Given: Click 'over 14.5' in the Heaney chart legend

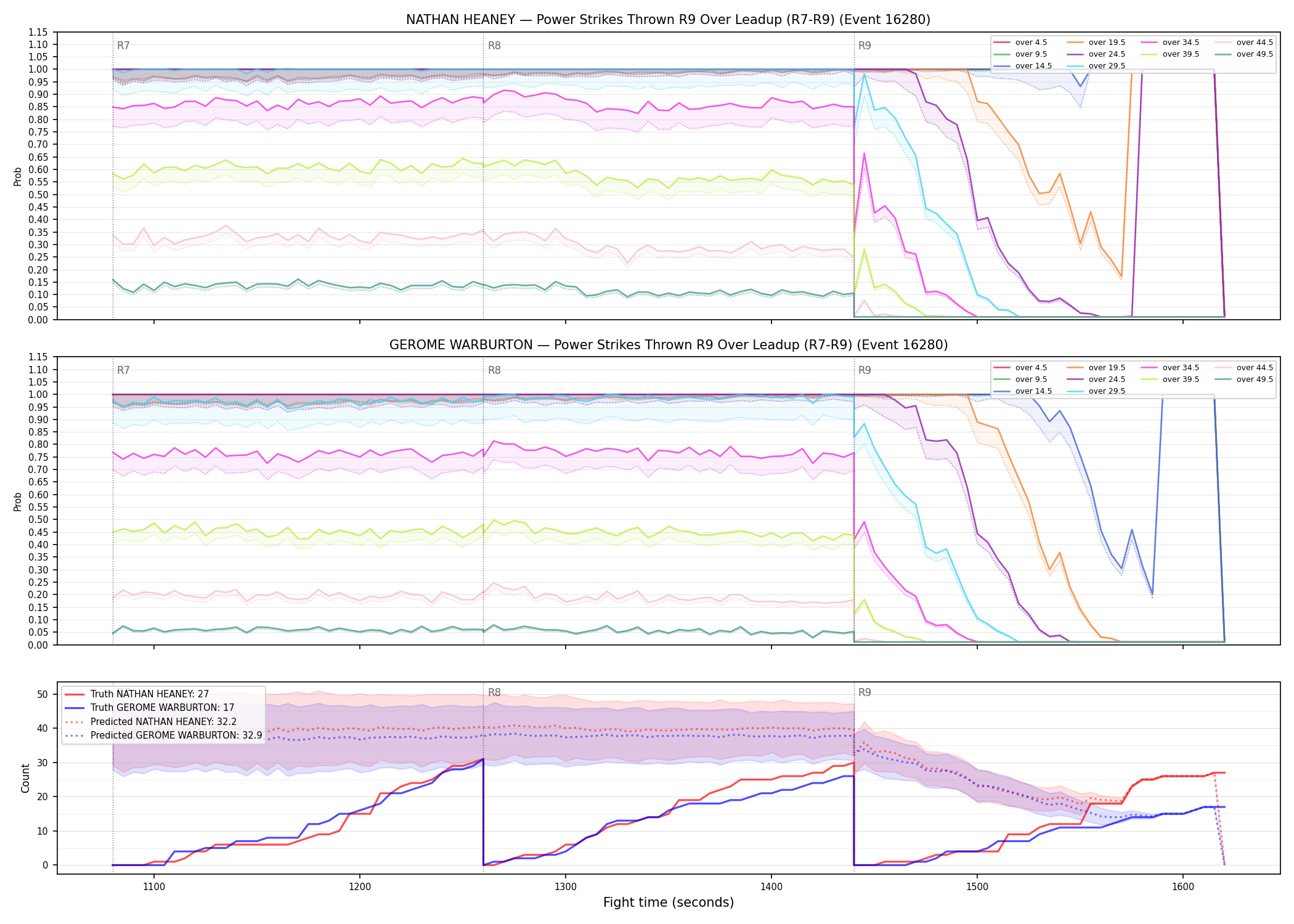Looking at the screenshot, I should click(1033, 66).
